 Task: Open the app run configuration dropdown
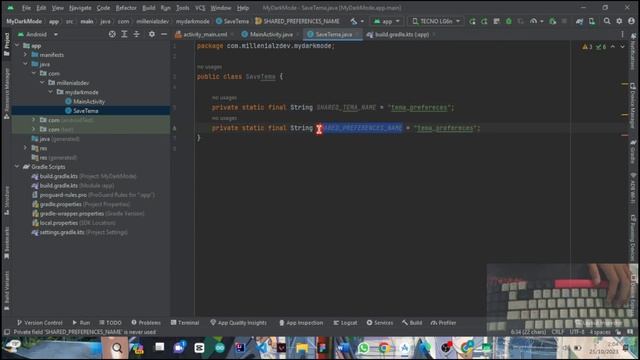(387, 21)
